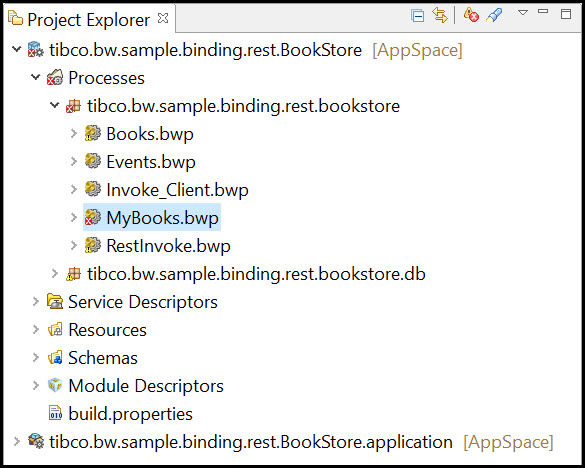Click the Books.bwp process icon
The image size is (585, 468).
(93, 134)
